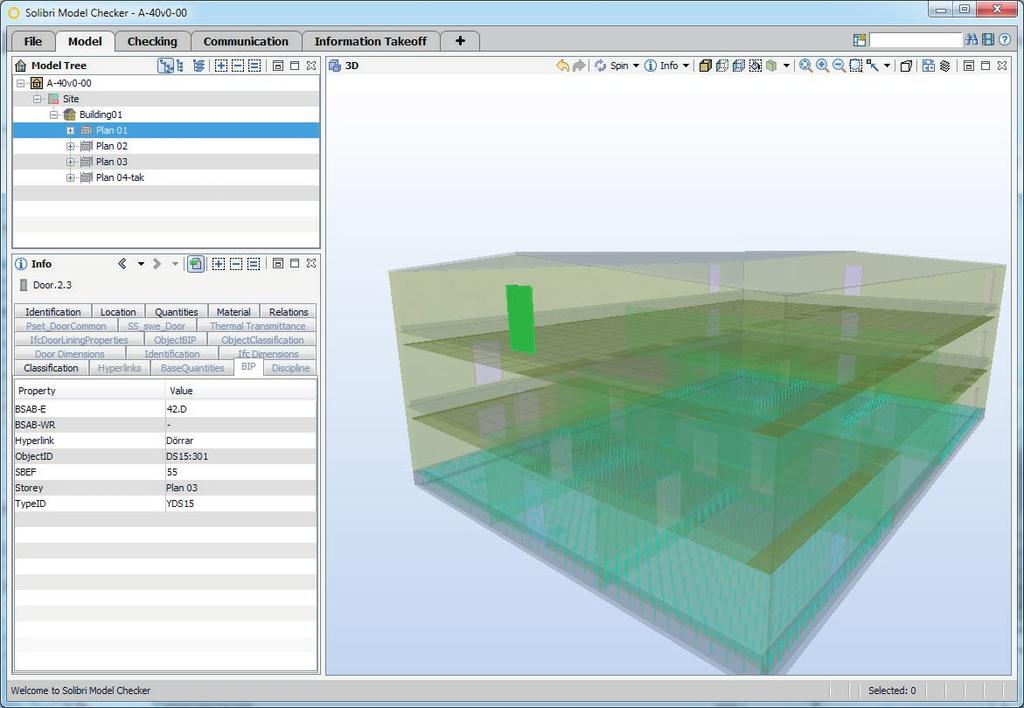
Task: Click the component type hierarchy icon in Model Tree
Action: 199,65
